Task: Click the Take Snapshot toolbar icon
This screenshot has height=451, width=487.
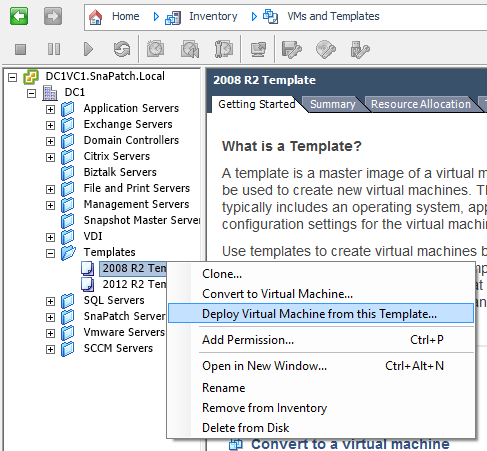Action: pos(156,49)
